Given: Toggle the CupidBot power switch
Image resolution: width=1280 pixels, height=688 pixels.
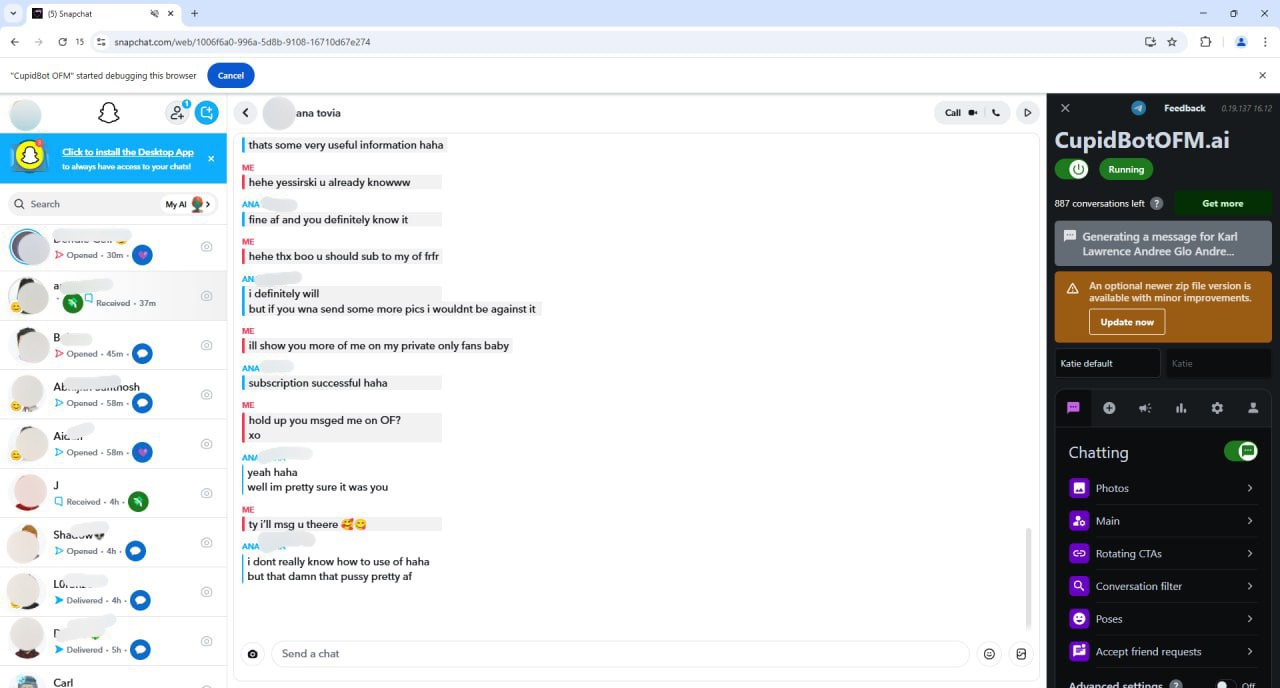Looking at the screenshot, I should (x=1072, y=169).
